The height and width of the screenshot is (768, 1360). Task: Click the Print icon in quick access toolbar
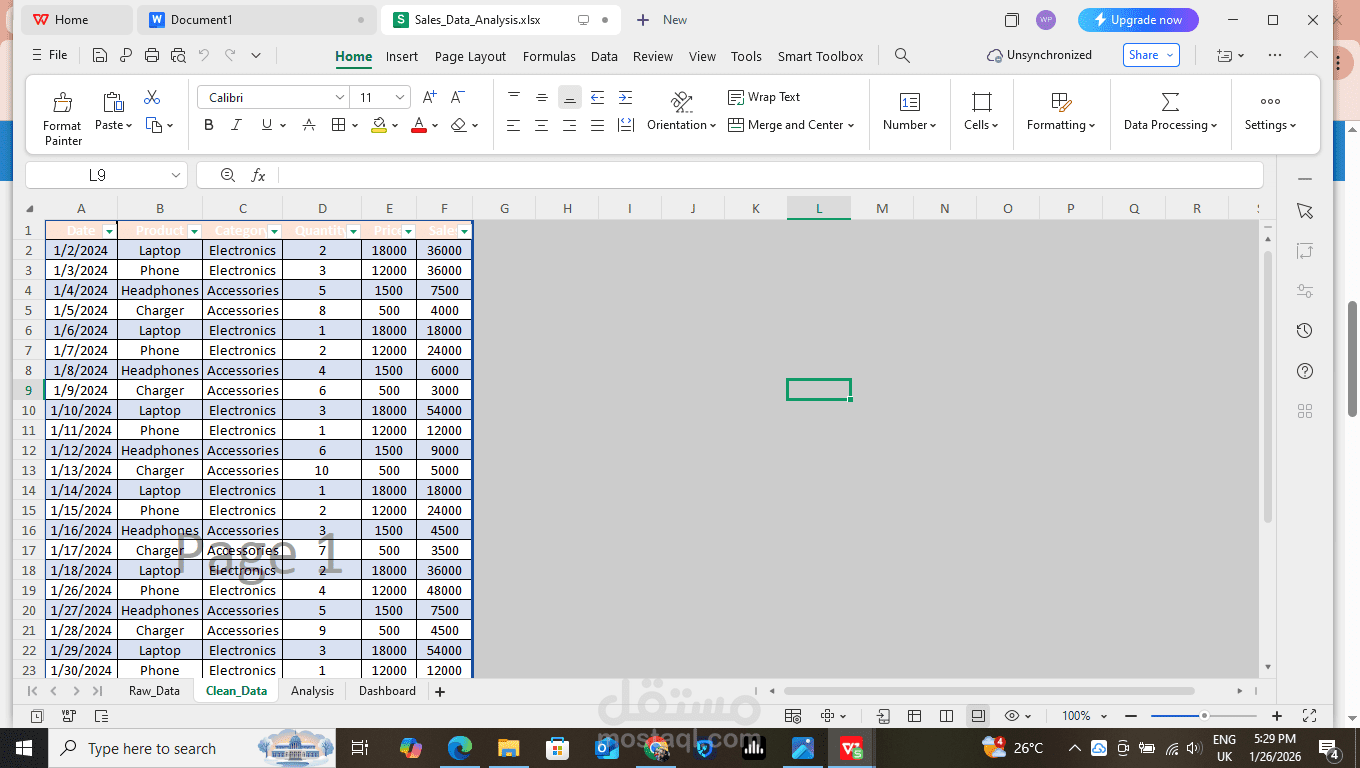(152, 56)
